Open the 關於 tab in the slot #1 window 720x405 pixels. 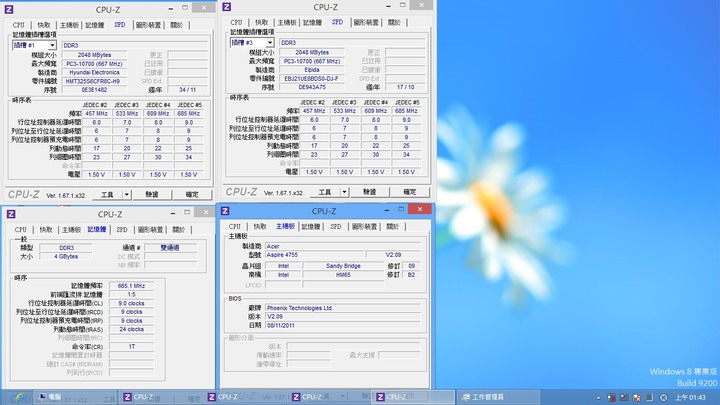(177, 25)
